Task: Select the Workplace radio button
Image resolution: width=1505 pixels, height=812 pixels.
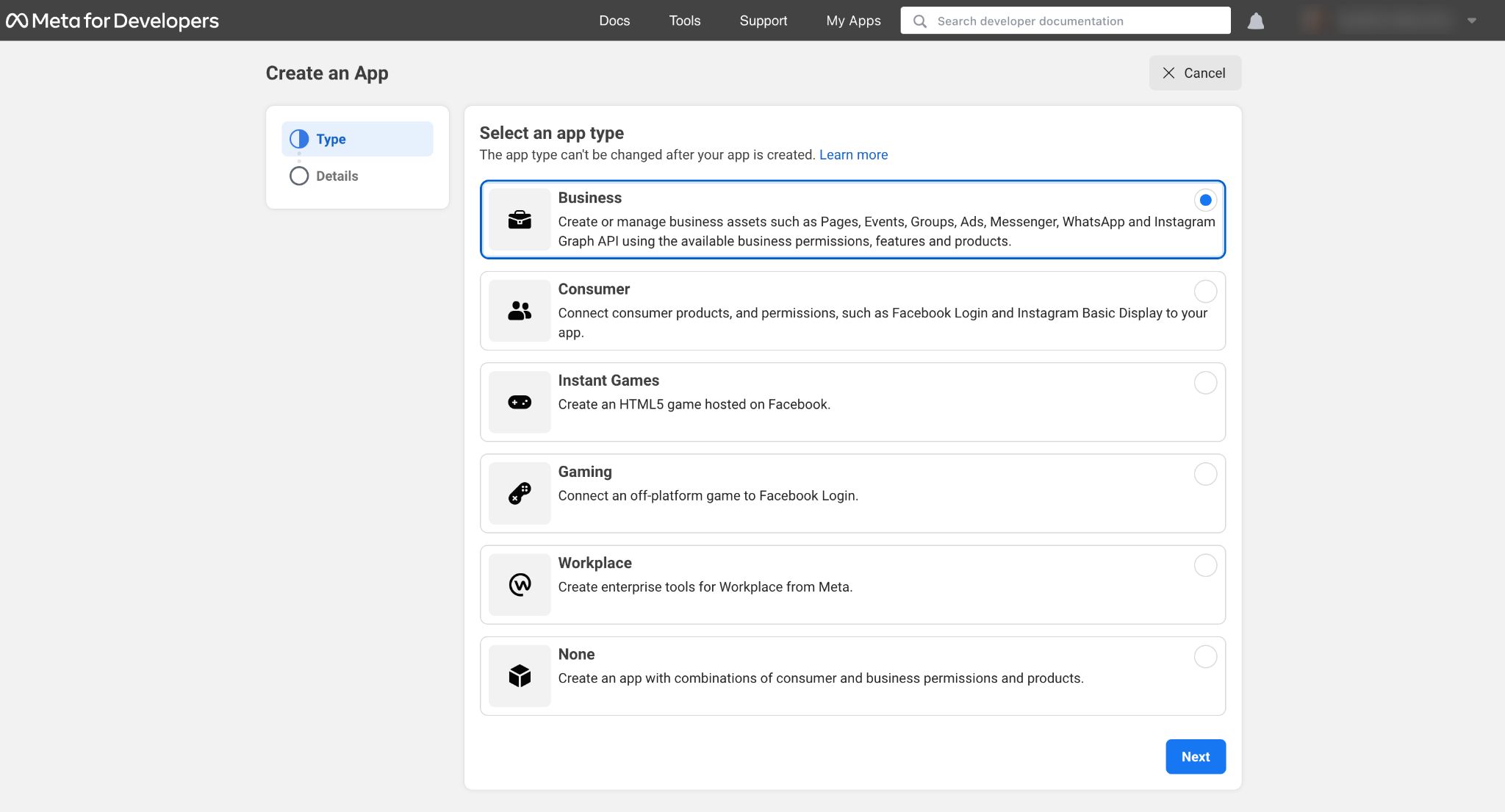Action: [x=1205, y=565]
